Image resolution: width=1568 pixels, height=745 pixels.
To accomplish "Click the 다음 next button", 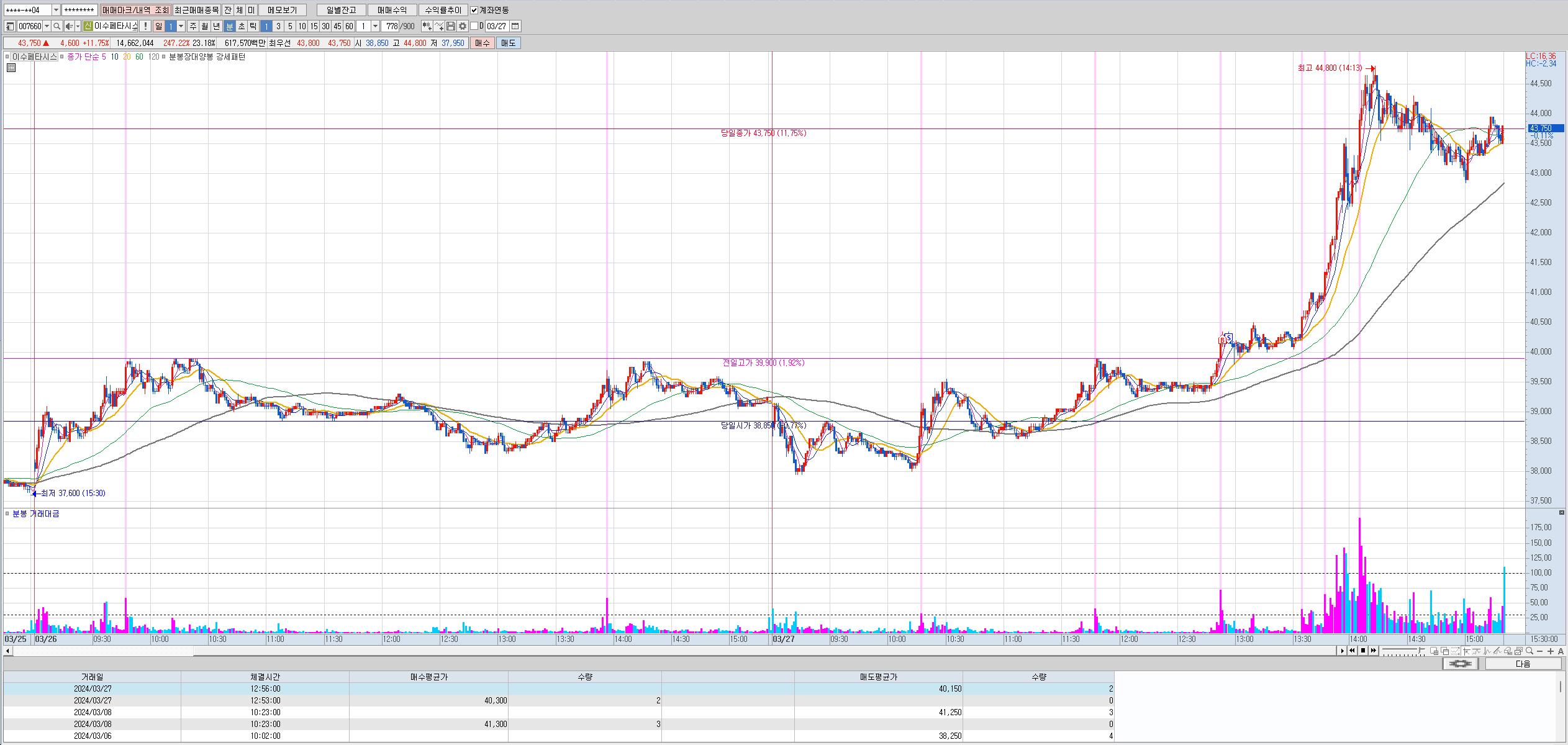I will point(1523,664).
